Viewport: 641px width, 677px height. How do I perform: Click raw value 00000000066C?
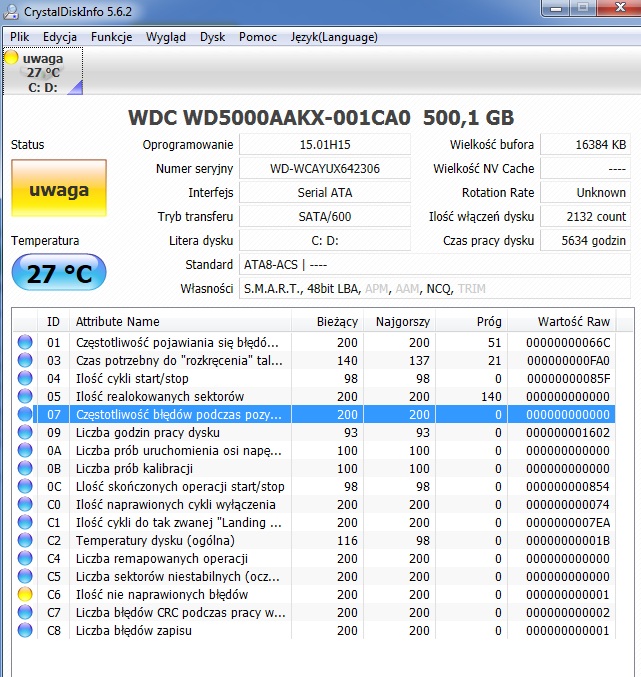[x=568, y=343]
